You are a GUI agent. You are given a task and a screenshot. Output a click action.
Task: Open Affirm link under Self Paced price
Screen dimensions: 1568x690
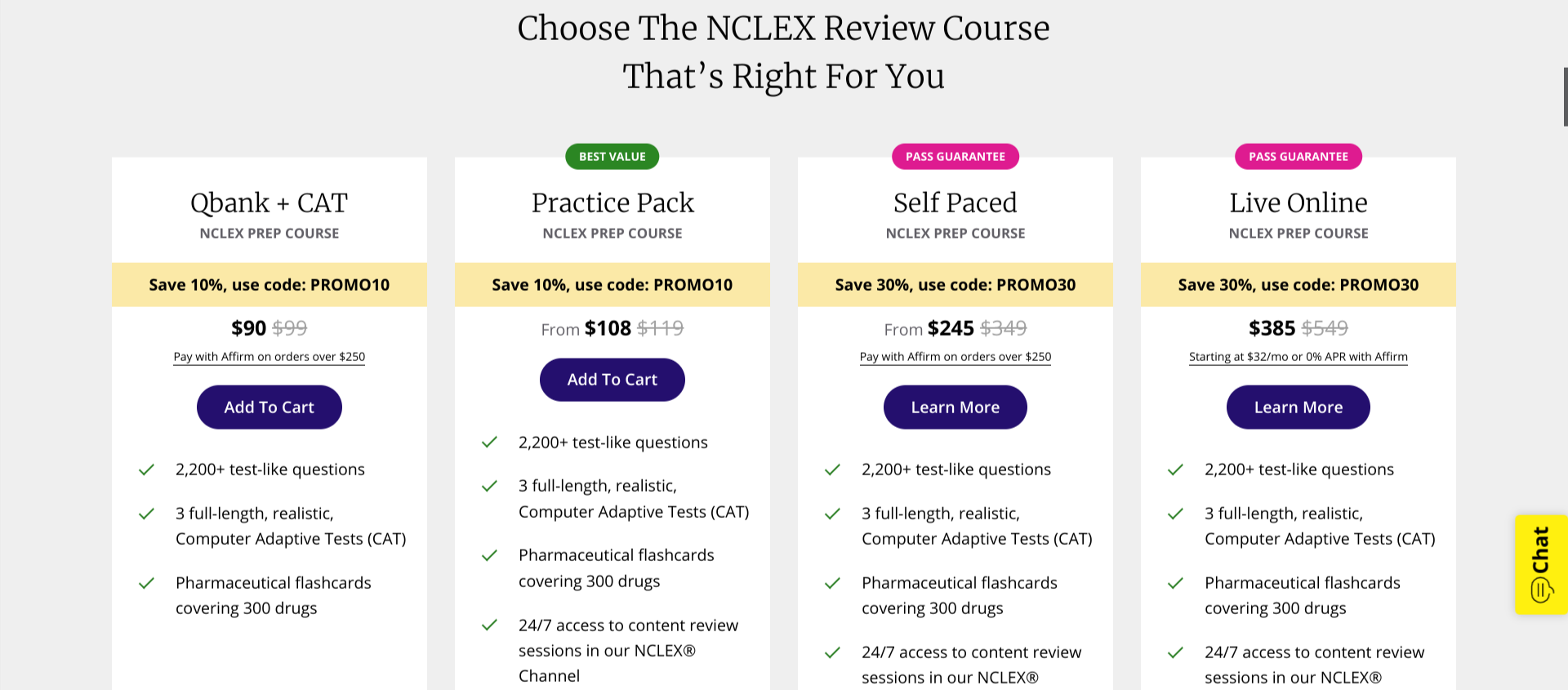955,357
